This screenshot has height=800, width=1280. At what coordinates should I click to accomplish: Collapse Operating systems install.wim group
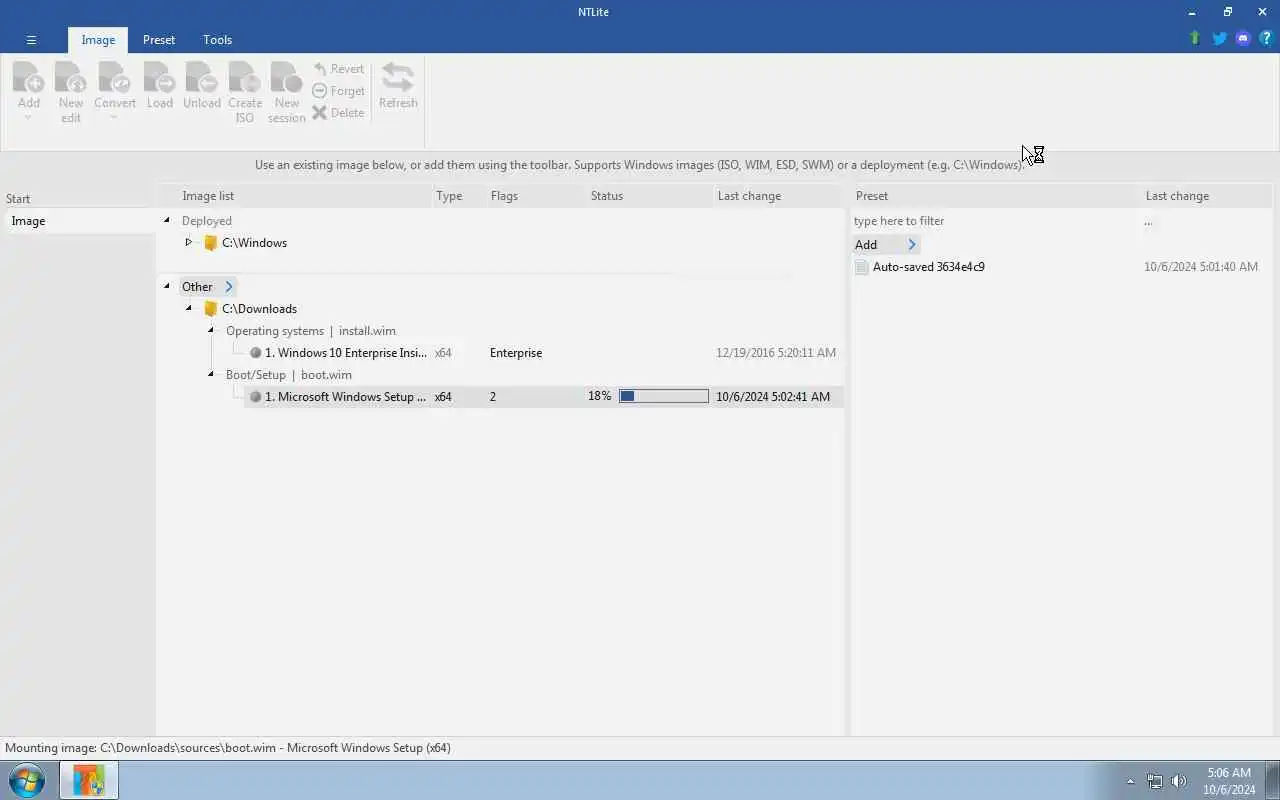click(x=211, y=331)
